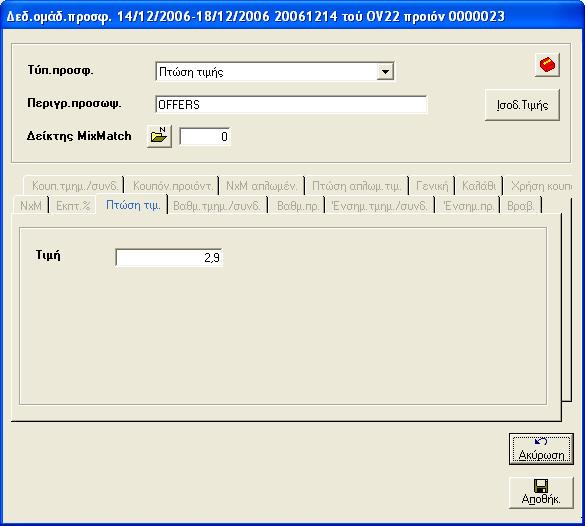Click the Τιμή label
The height and width of the screenshot is (526, 585).
click(48, 255)
